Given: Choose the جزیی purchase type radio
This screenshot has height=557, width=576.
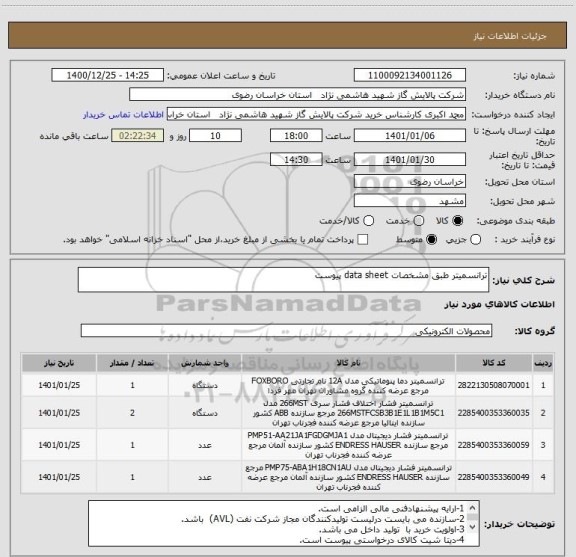Looking at the screenshot, I should [475, 240].
